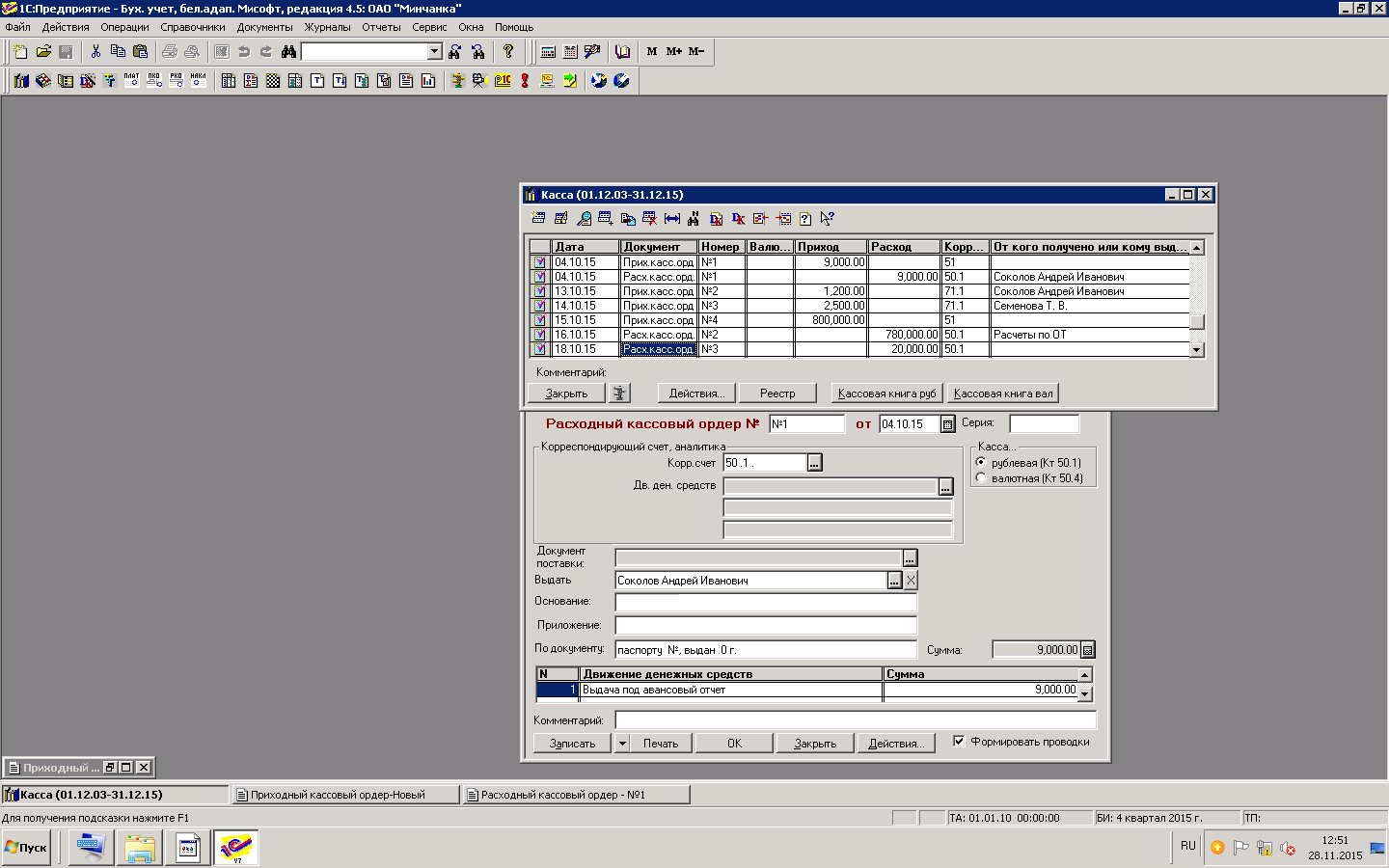Switch to Расходный кассовый ордер - №1 window tab

coord(577,795)
